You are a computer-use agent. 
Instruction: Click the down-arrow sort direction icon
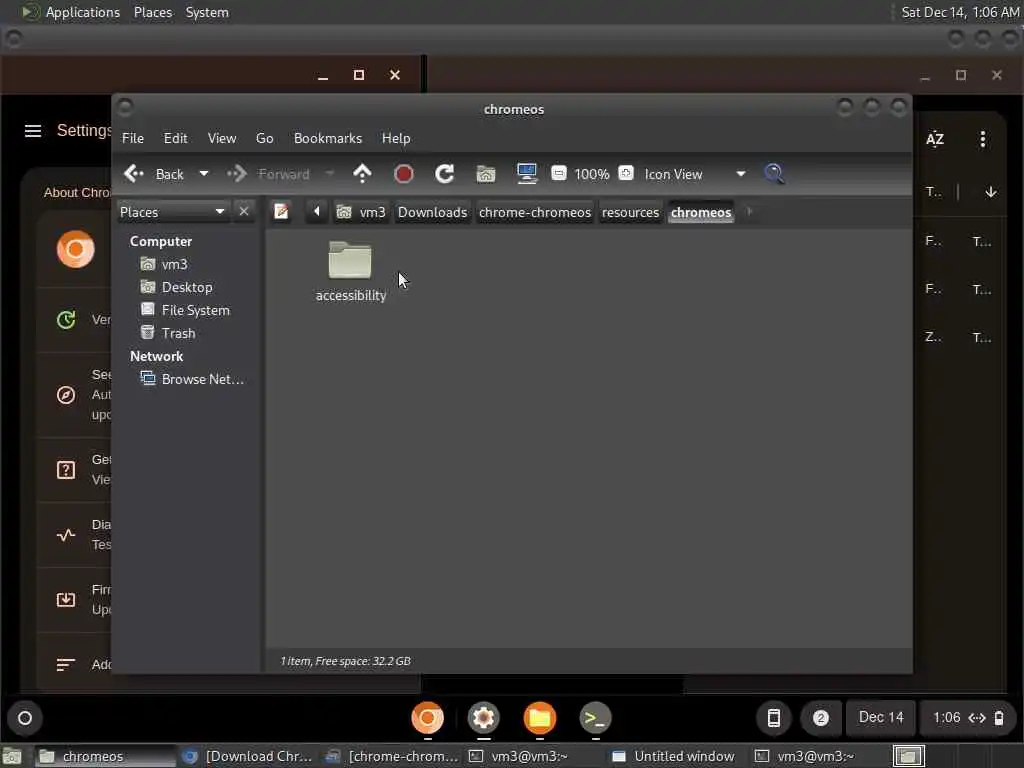[991, 191]
